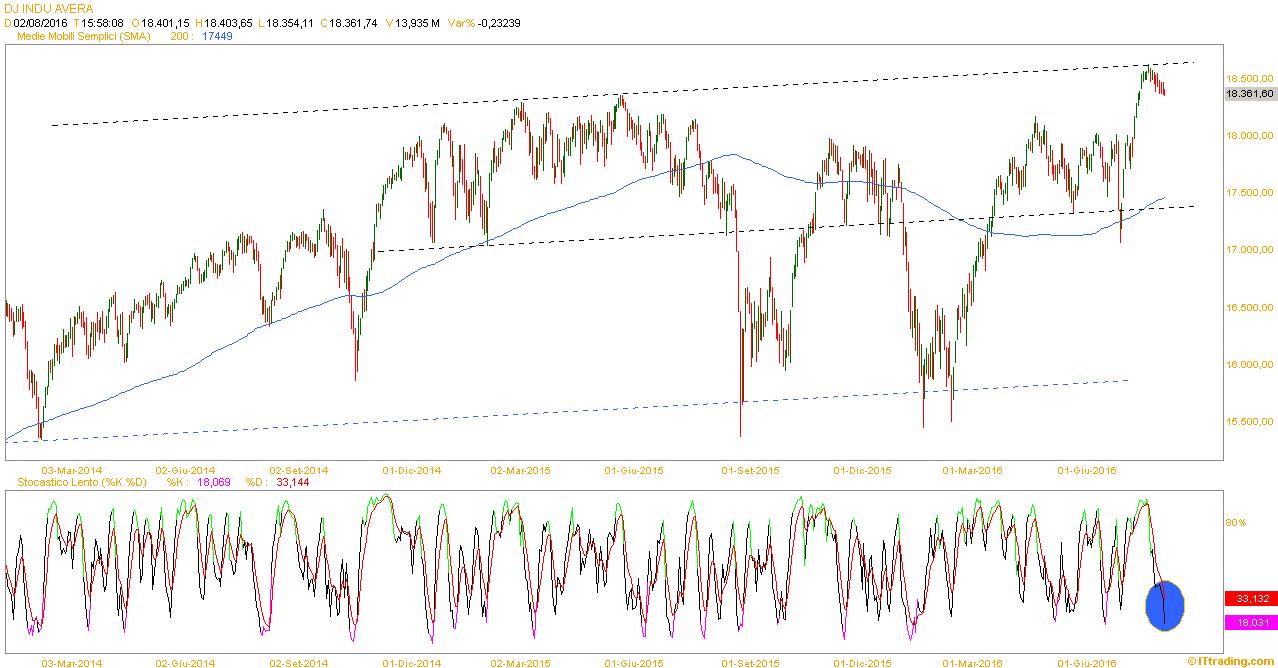
Task: Click the 17.000,00 price axis label
Action: [x=1250, y=250]
